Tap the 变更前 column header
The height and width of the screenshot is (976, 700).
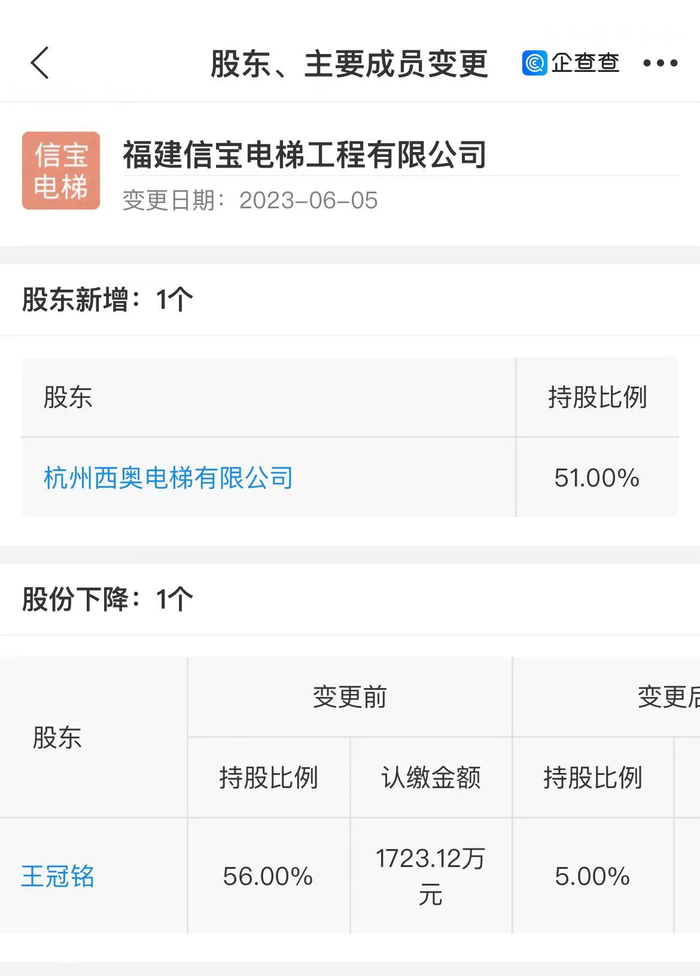click(349, 697)
